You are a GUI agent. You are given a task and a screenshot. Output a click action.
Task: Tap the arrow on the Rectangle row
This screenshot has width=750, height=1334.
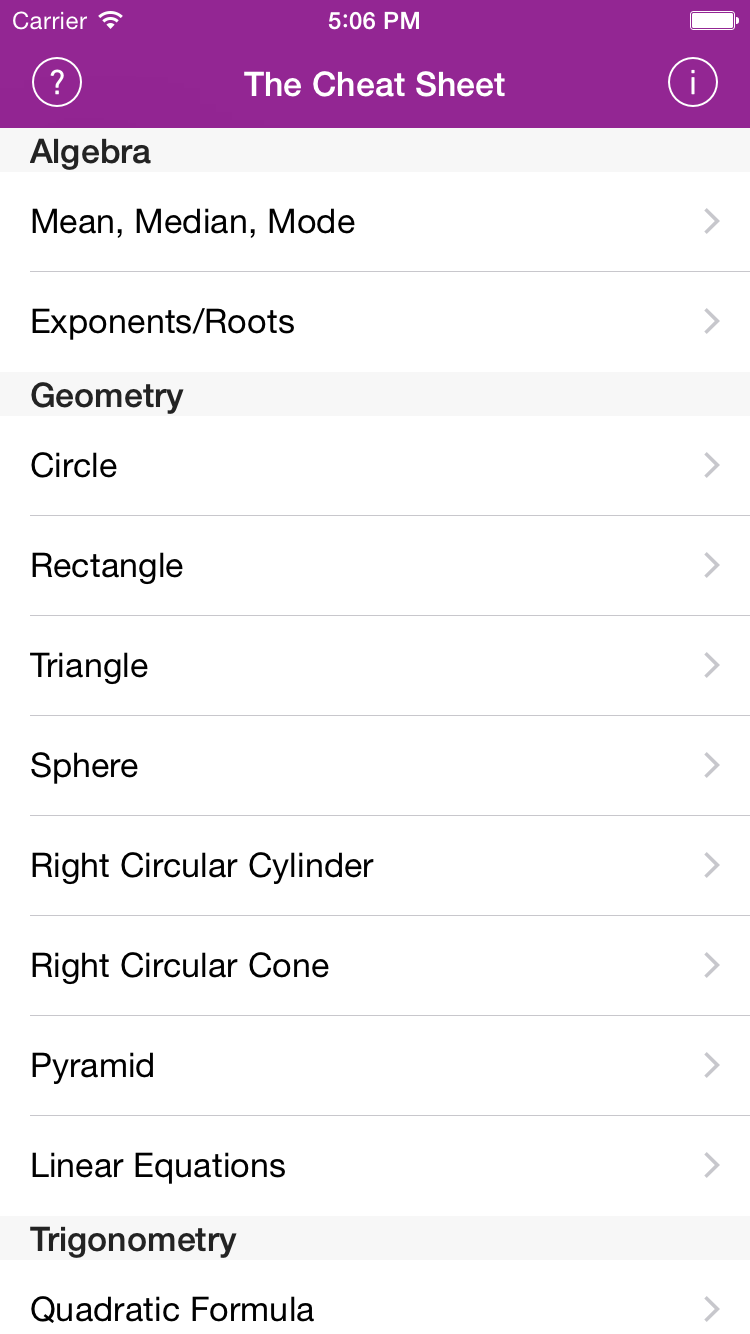[711, 565]
